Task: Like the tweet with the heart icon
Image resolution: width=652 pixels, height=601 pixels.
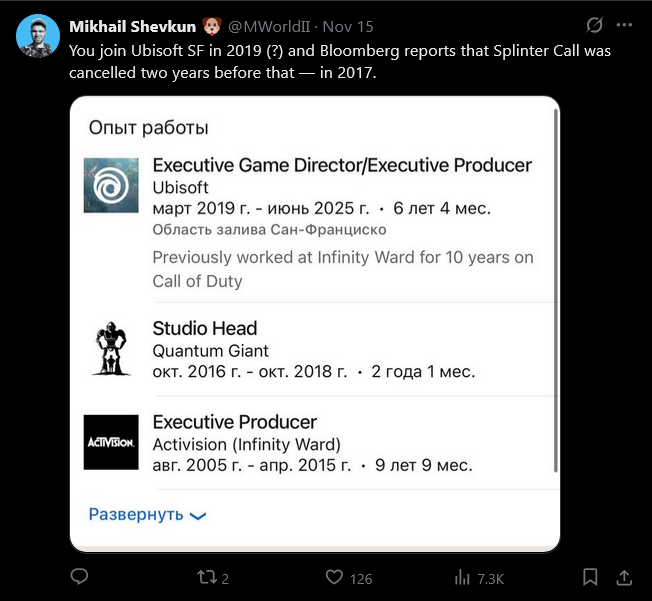Action: (335, 577)
